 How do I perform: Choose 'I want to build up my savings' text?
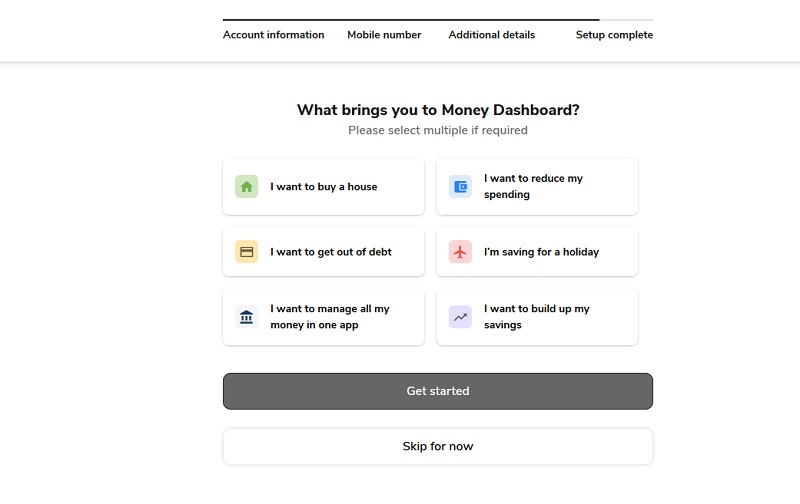[537, 317]
